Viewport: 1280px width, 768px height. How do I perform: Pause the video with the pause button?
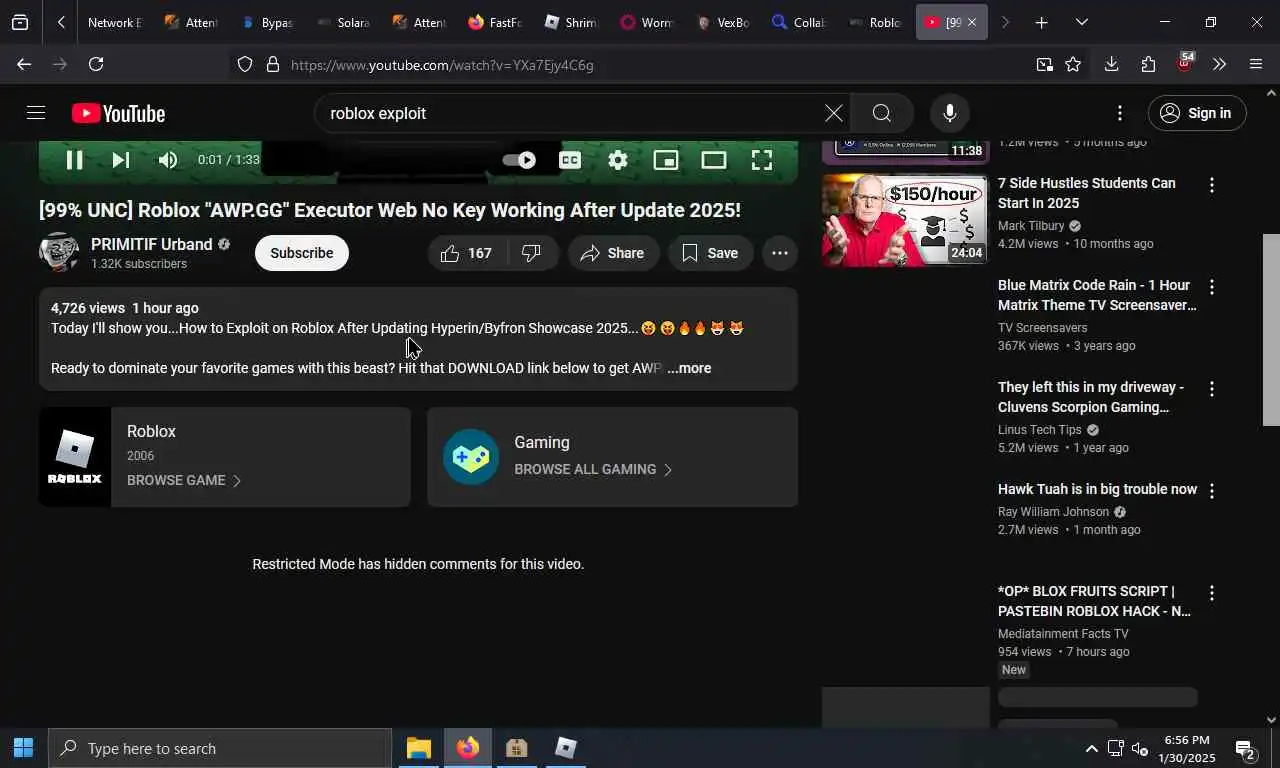pos(74,160)
